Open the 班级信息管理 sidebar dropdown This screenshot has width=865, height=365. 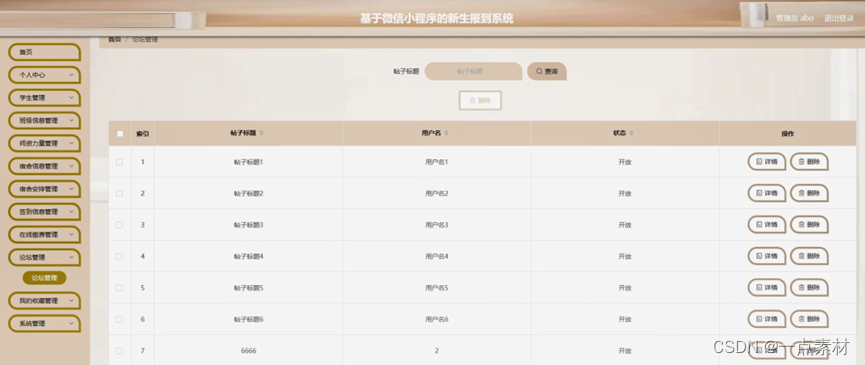pyautogui.click(x=44, y=120)
